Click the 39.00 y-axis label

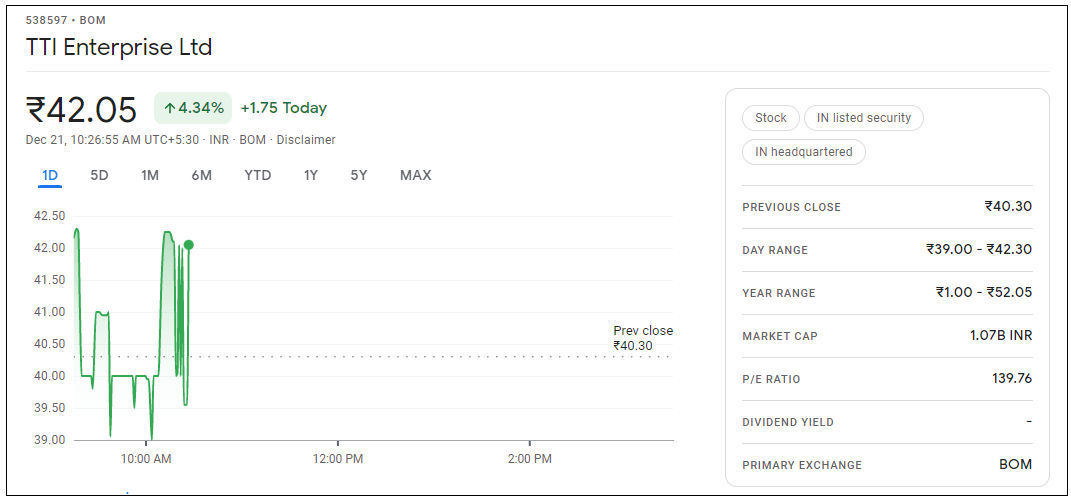pyautogui.click(x=49, y=440)
